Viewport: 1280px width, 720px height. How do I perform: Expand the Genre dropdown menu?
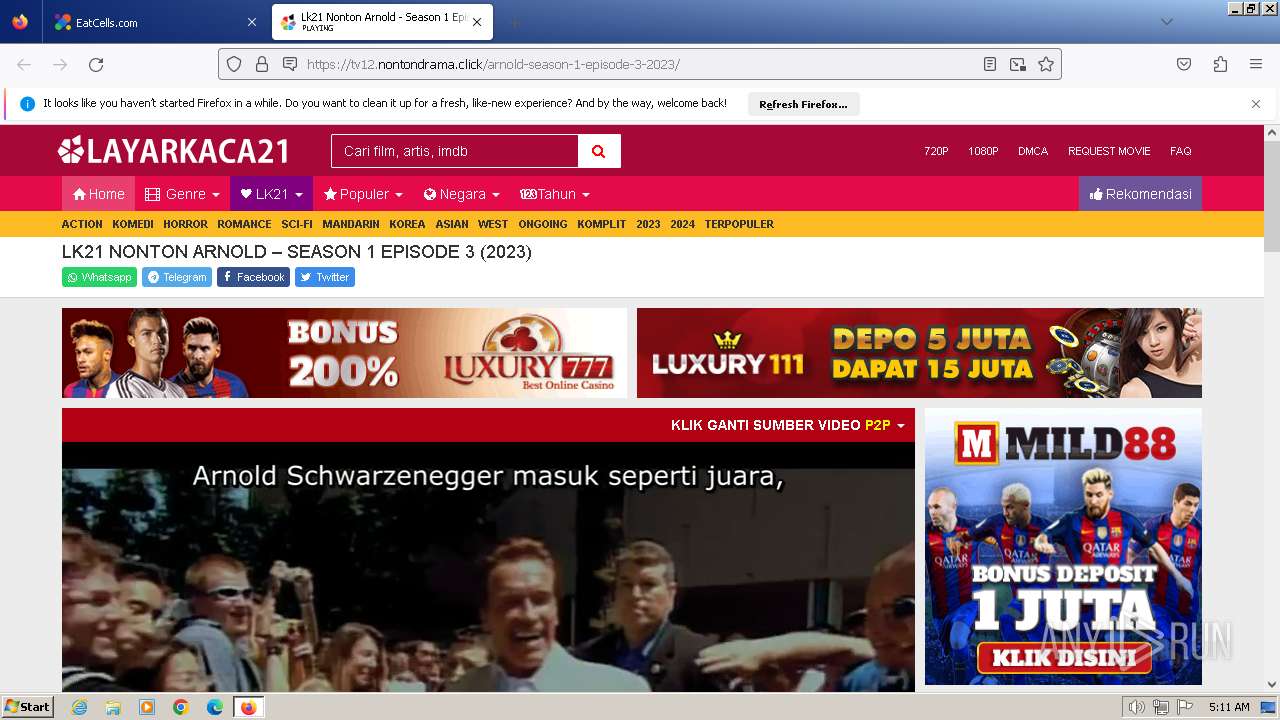(182, 194)
